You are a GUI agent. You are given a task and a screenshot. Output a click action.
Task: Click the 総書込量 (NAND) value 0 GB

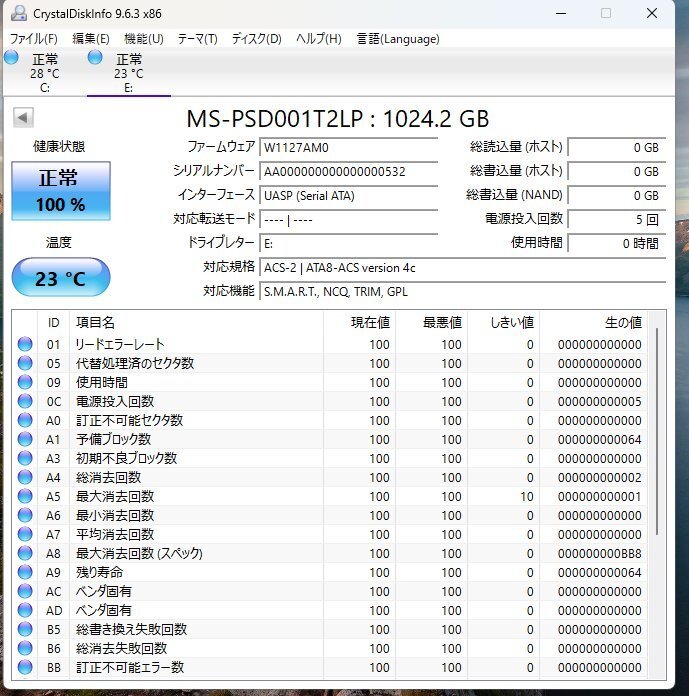pyautogui.click(x=617, y=195)
